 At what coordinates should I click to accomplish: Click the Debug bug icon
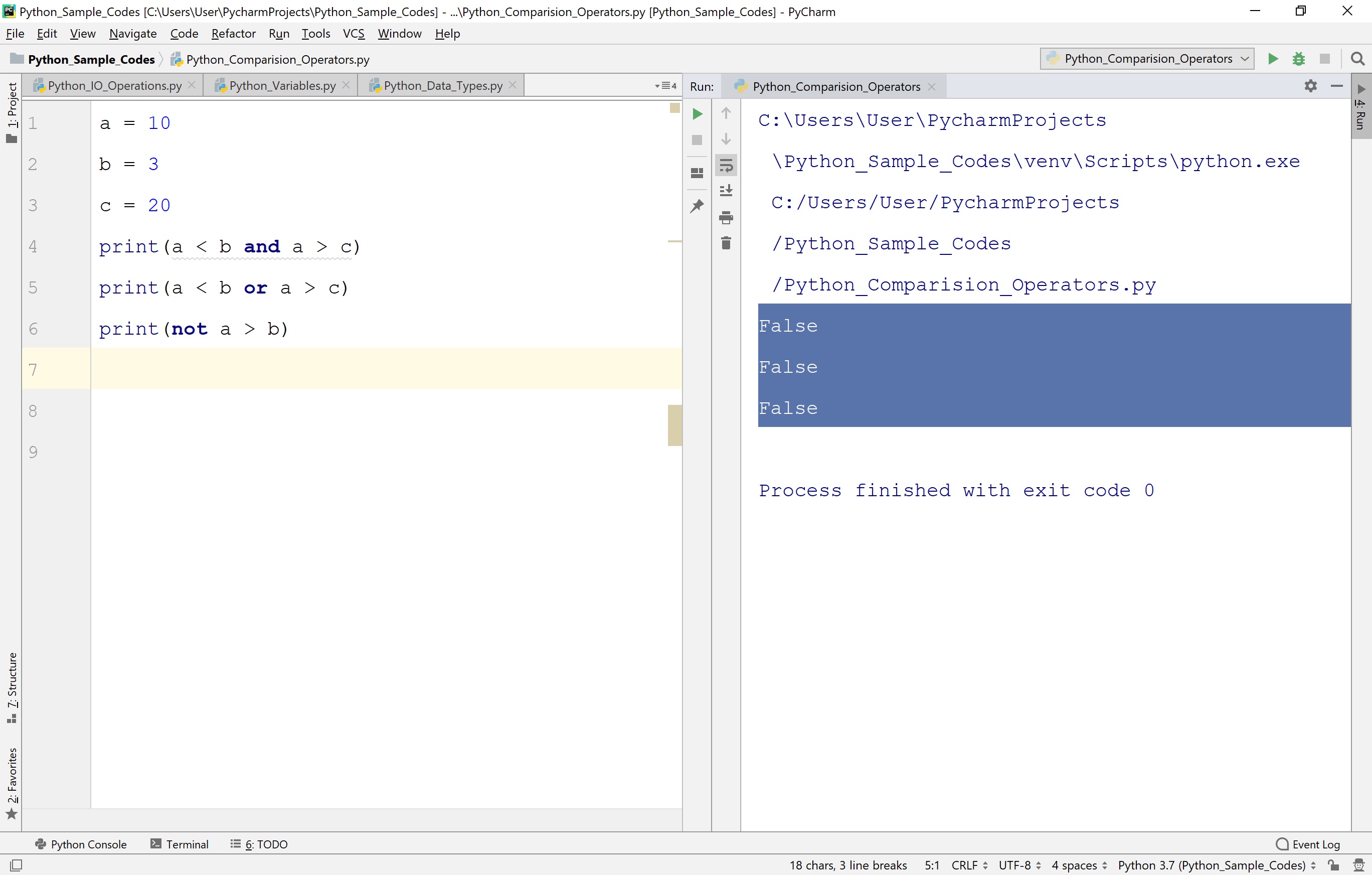point(1298,59)
